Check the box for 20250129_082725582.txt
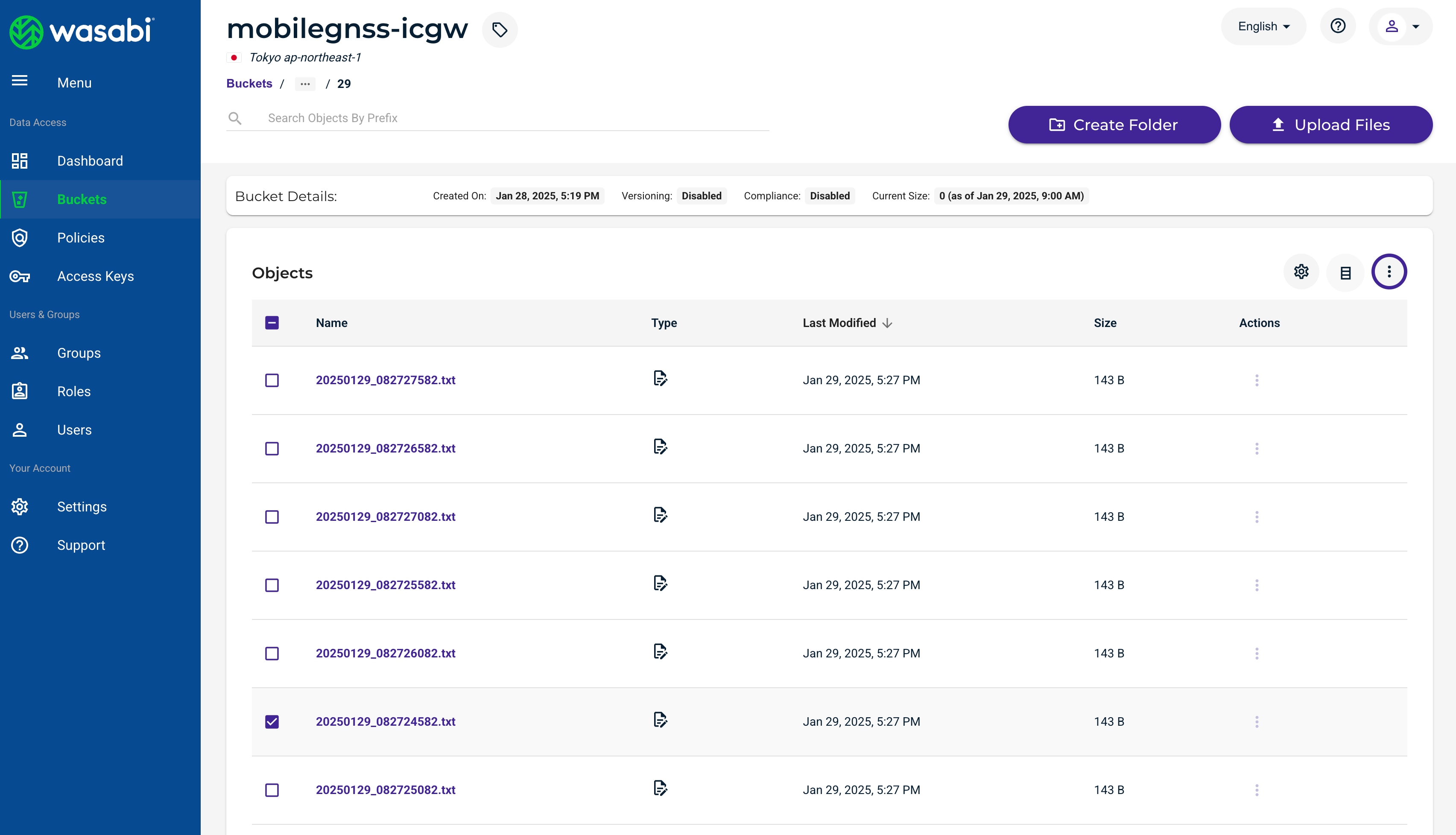The width and height of the screenshot is (1456, 835). (x=272, y=585)
